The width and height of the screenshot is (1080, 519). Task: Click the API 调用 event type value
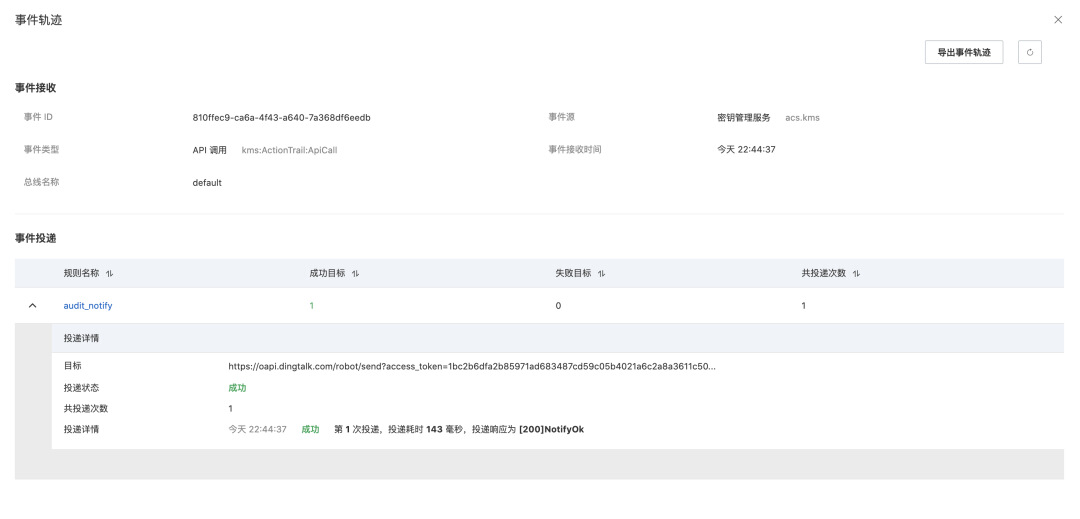coord(209,150)
